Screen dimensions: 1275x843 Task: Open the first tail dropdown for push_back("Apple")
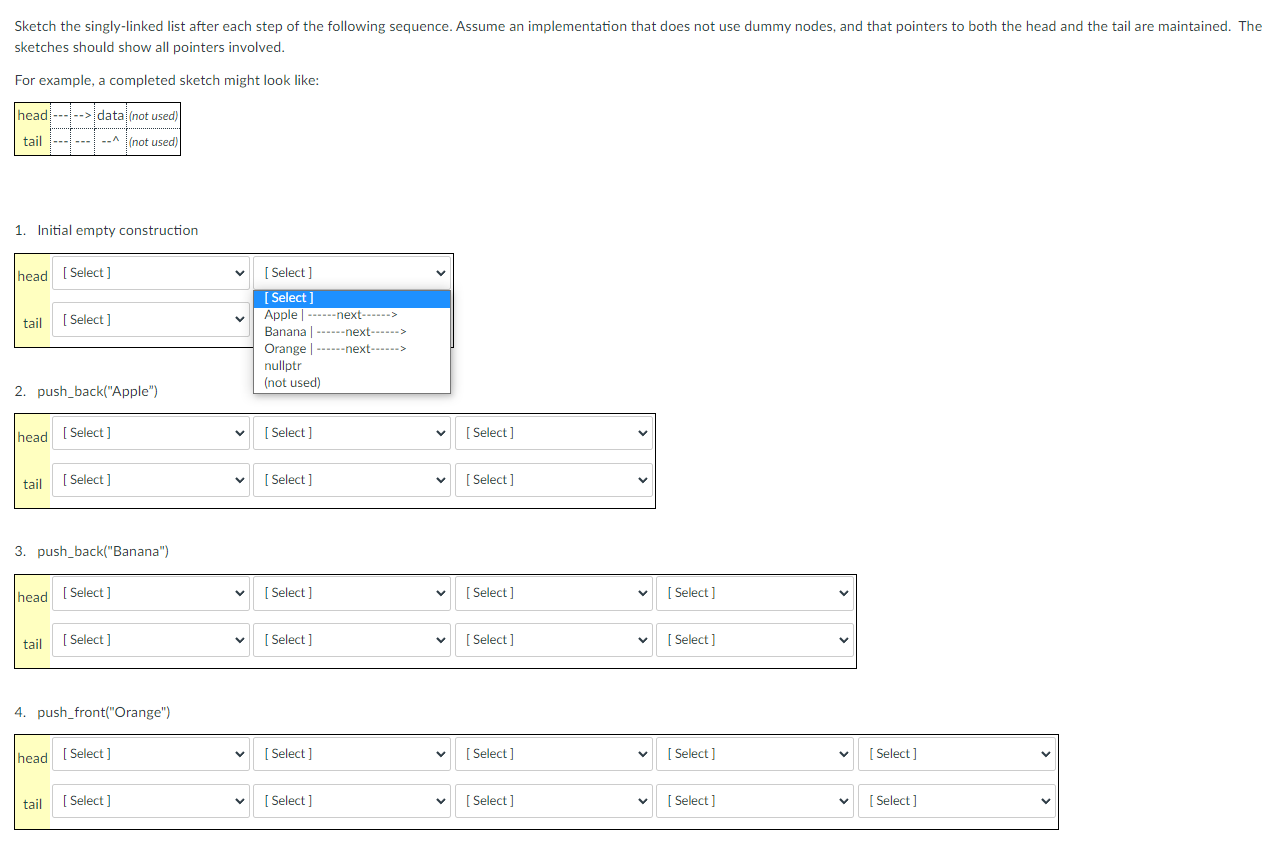click(150, 479)
